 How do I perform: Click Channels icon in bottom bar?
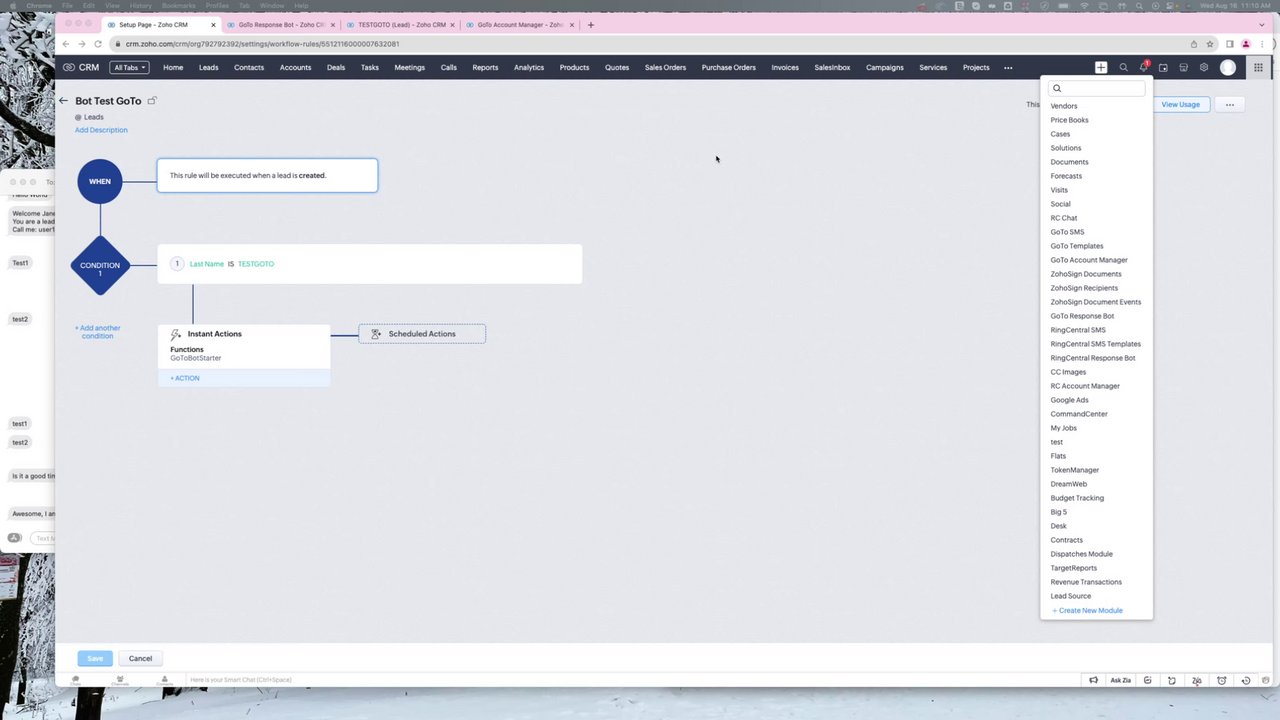[x=120, y=680]
